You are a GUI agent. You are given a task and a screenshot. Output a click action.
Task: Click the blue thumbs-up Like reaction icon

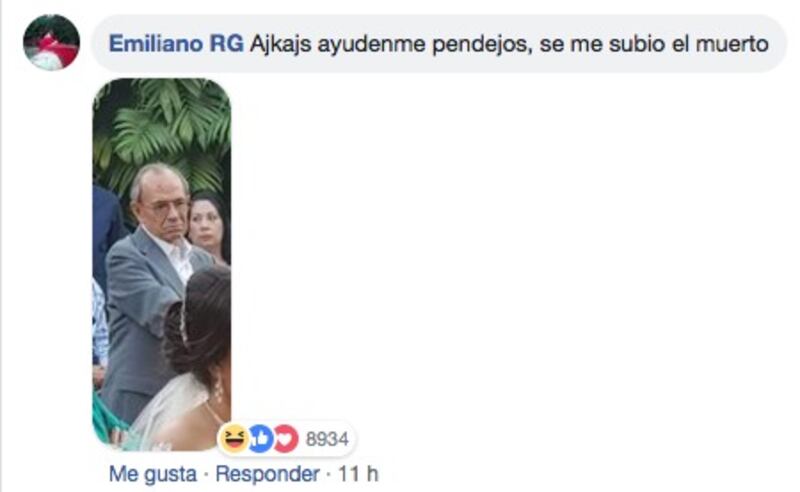(x=261, y=438)
